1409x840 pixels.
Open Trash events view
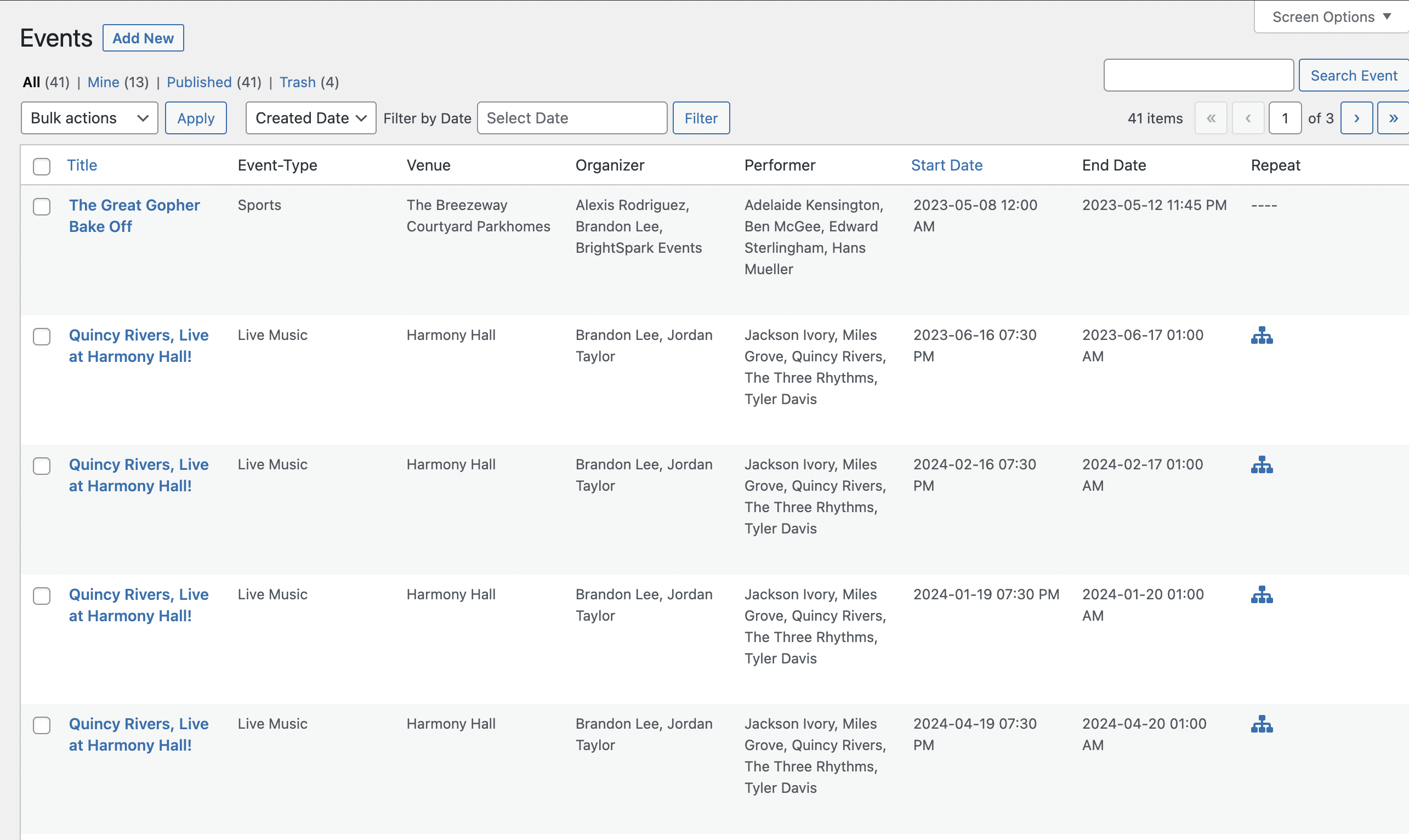pos(298,82)
